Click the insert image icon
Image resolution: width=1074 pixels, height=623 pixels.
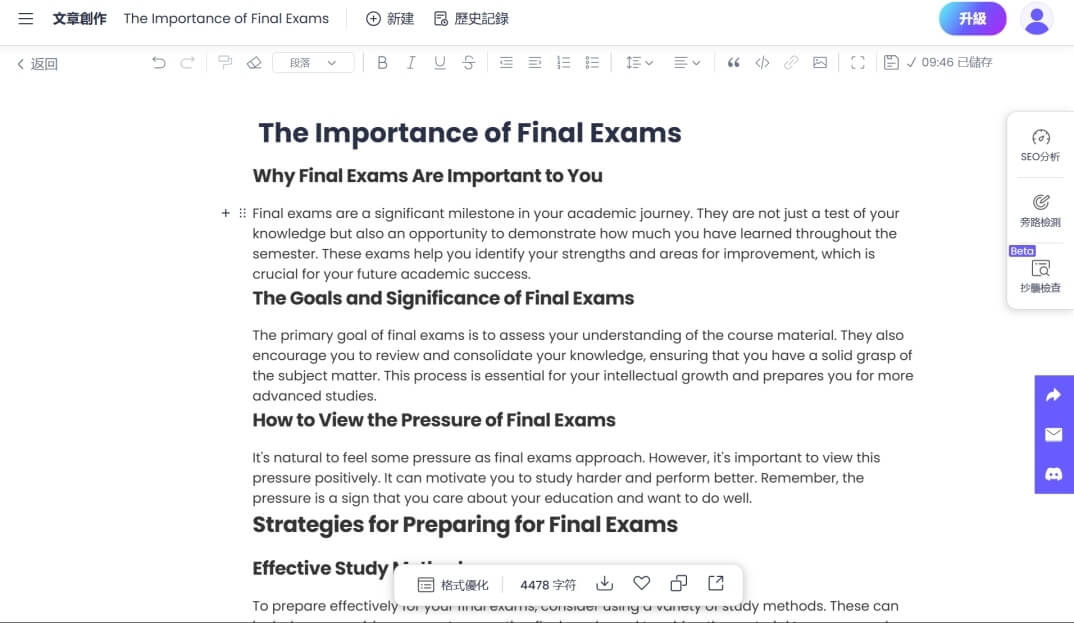[x=820, y=63]
